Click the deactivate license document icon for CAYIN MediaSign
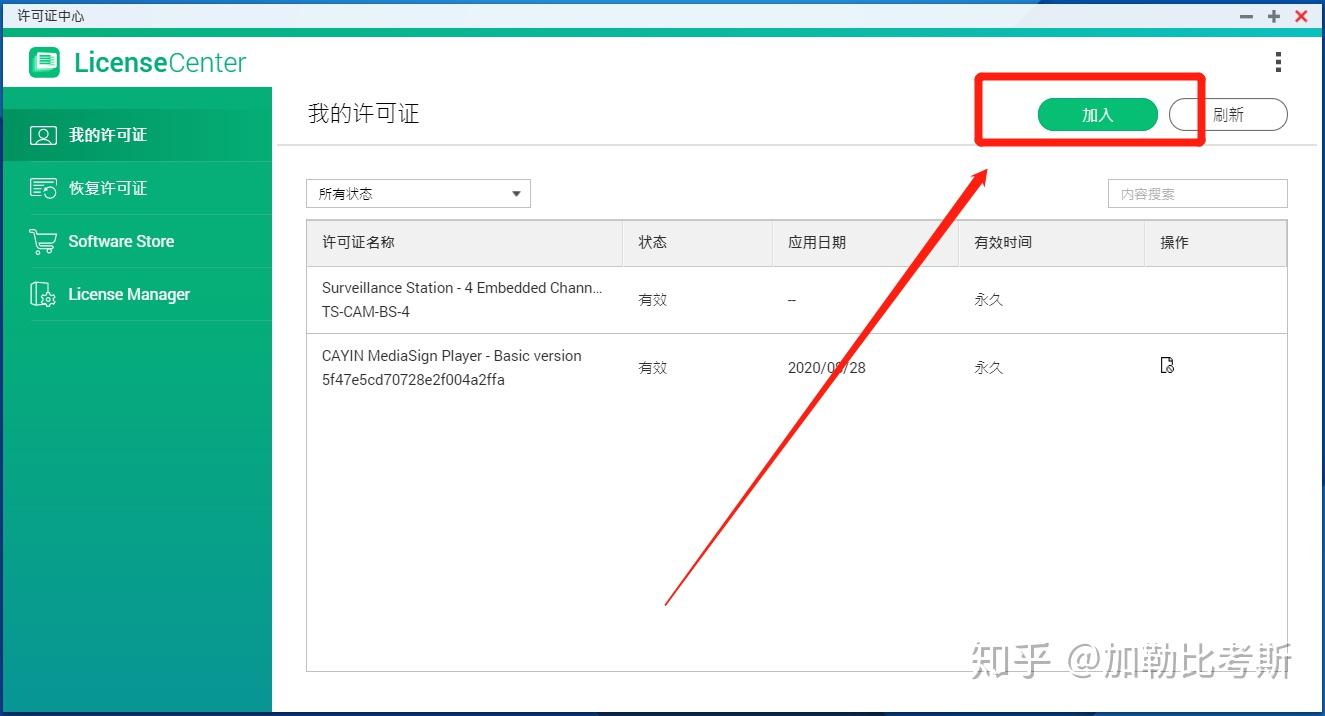Screen dimensions: 1325x716 point(1167,366)
